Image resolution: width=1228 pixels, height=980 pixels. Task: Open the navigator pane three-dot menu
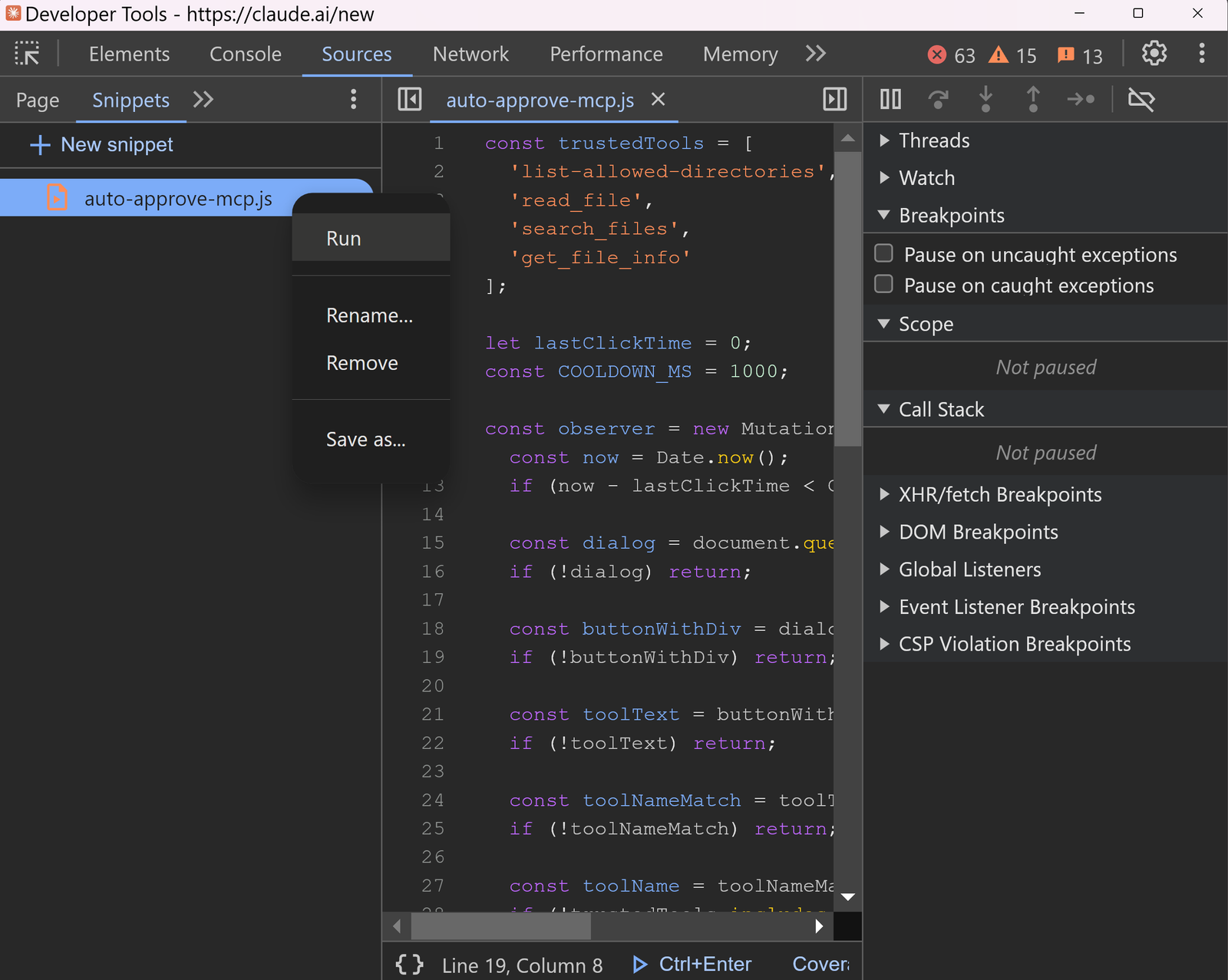(353, 100)
